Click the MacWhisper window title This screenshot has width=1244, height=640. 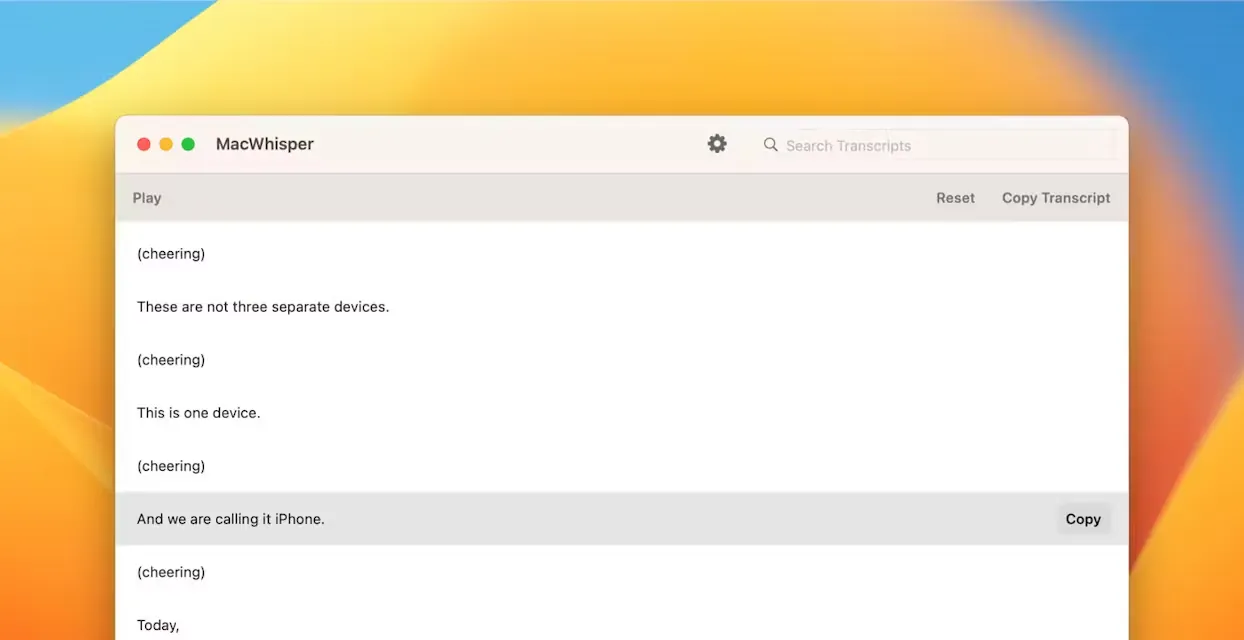pos(265,144)
